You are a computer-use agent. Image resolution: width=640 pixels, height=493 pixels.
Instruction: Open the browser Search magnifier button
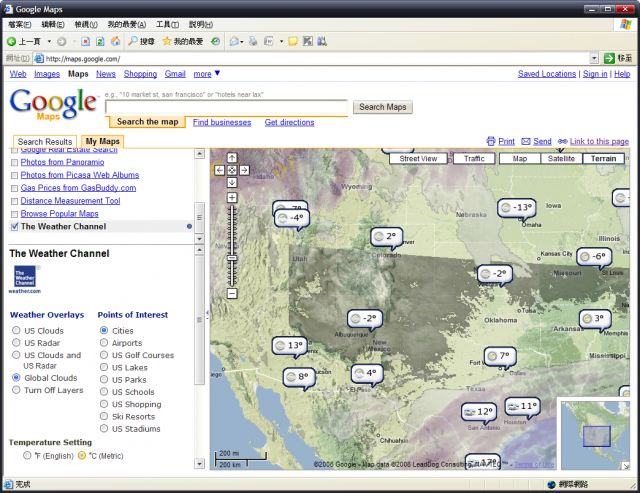(141, 41)
